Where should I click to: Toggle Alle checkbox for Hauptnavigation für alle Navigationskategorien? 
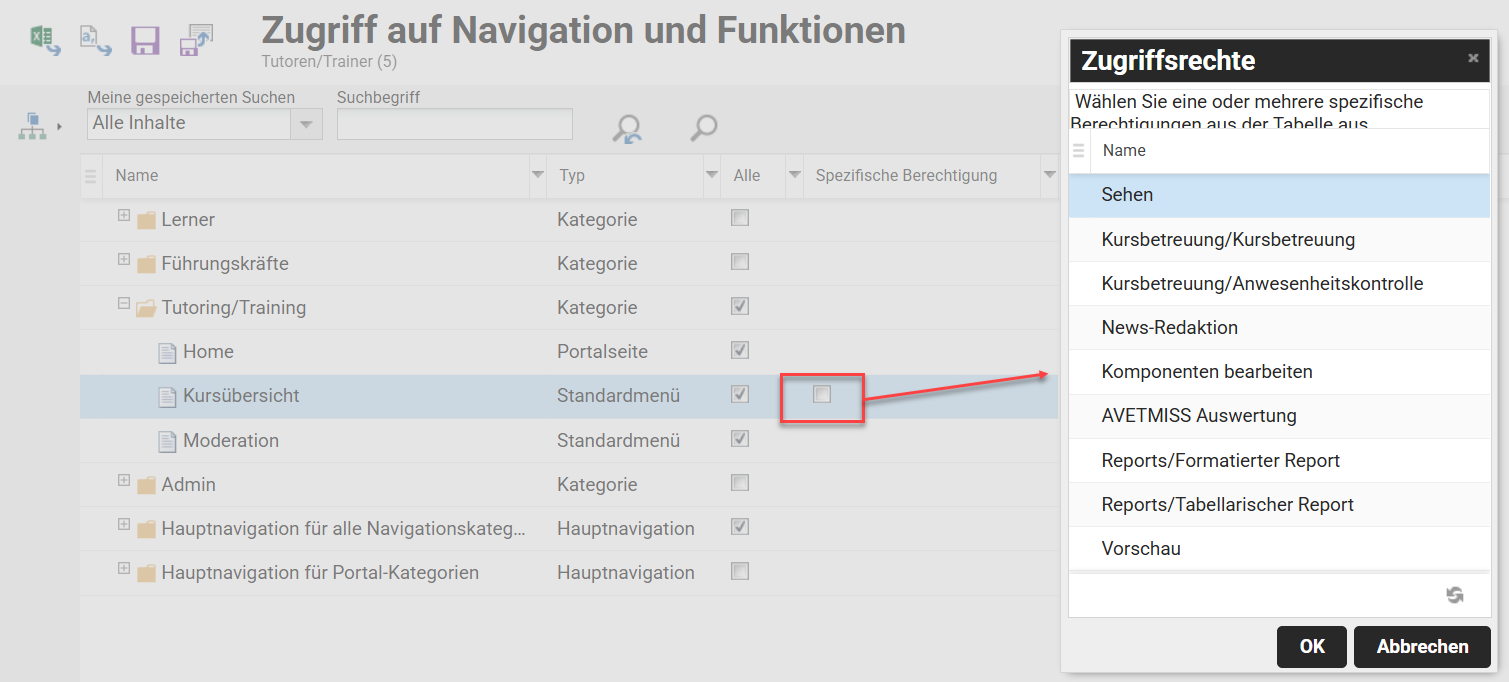click(740, 527)
